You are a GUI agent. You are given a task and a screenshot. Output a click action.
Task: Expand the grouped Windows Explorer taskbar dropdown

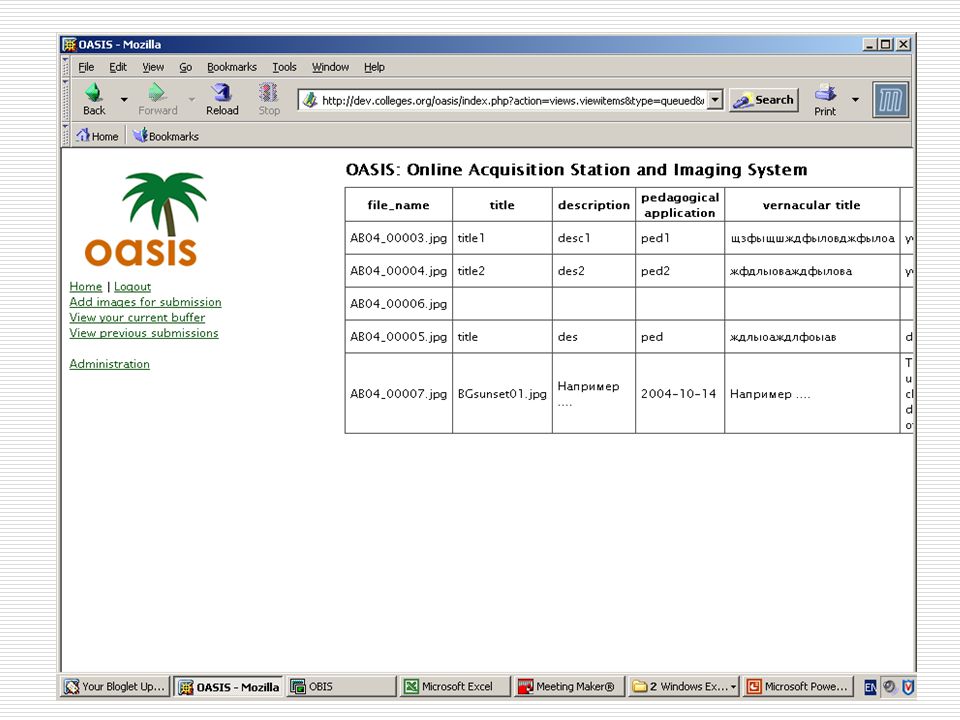click(733, 687)
